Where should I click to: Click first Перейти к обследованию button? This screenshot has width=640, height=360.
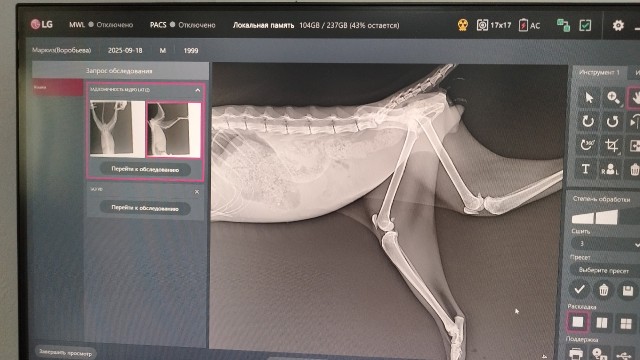tap(145, 169)
